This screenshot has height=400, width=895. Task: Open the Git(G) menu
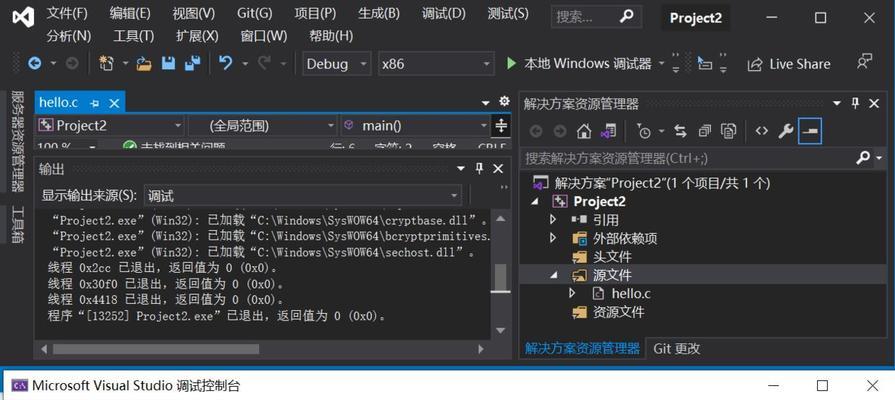255,13
